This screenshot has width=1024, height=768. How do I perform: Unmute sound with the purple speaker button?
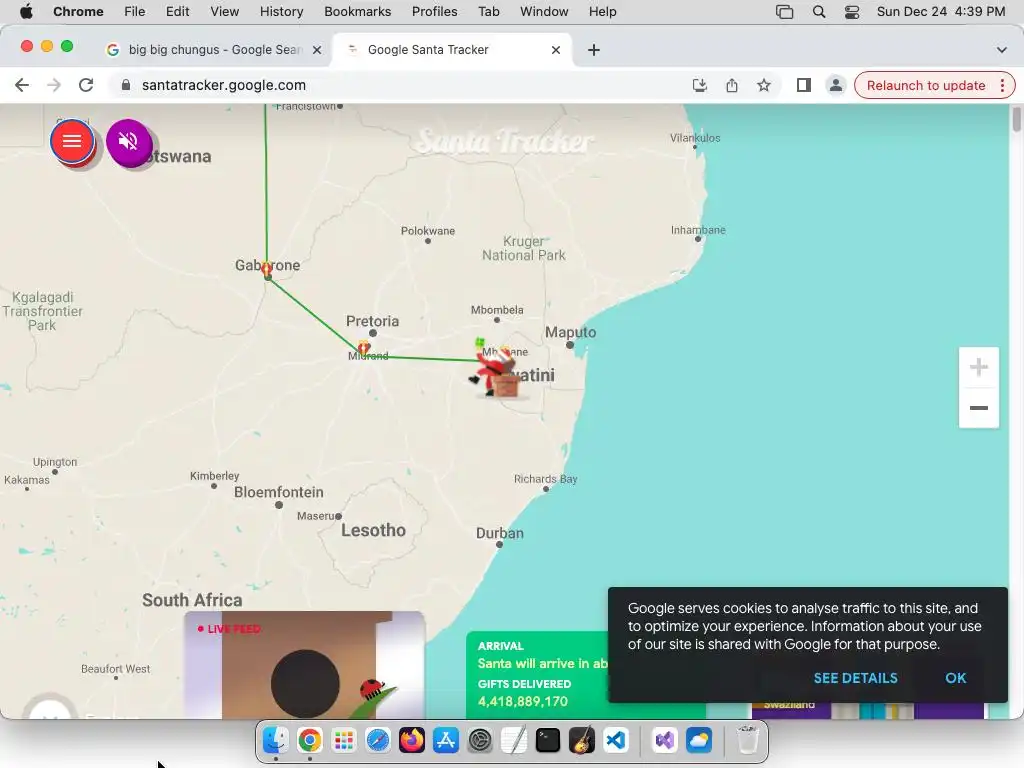[x=129, y=141]
